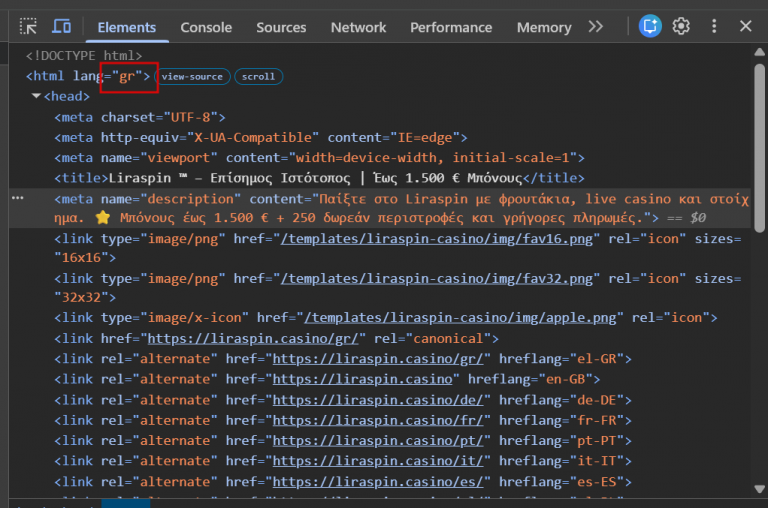This screenshot has height=508, width=768.
Task: Click the "IE=edge" content value
Action: coord(425,138)
